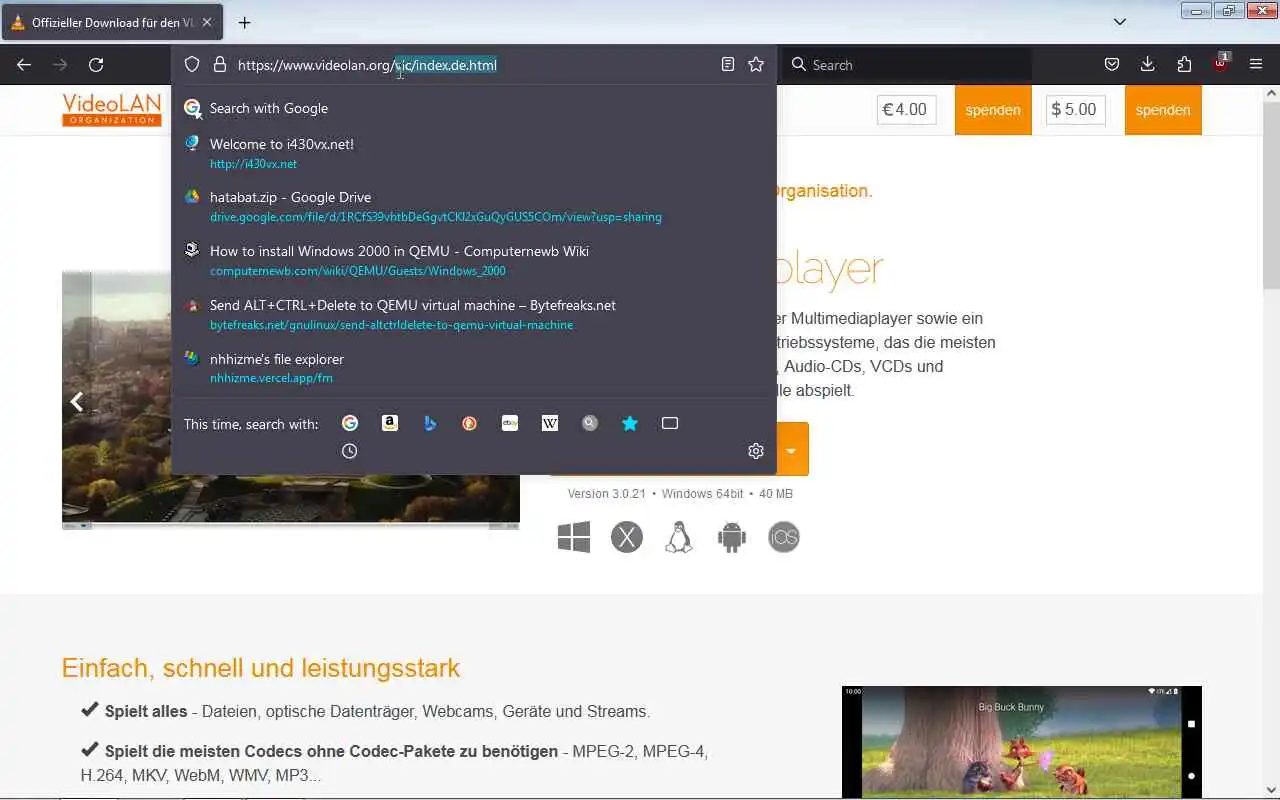Viewport: 1280px width, 800px height.
Task: Click the tracking protection shield icon
Action: (x=192, y=65)
